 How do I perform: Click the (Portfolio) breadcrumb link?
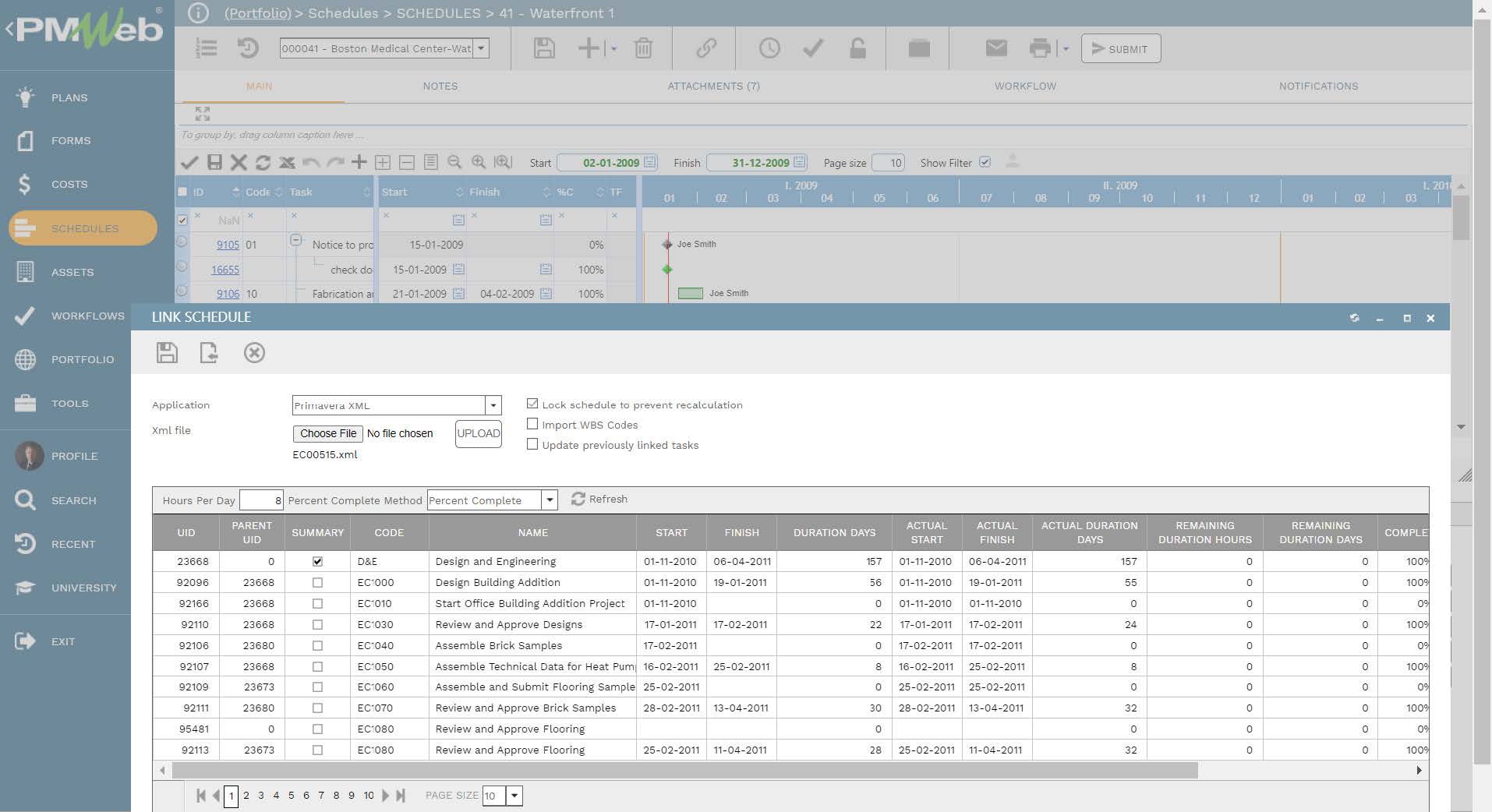click(257, 13)
